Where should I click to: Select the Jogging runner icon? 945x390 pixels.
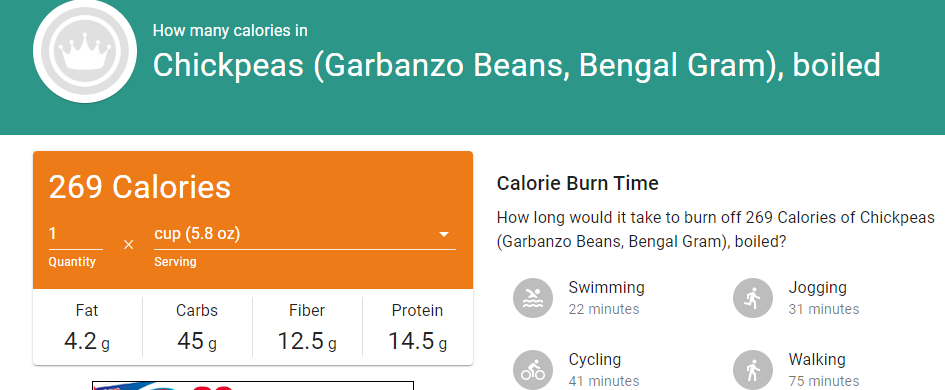click(x=753, y=298)
